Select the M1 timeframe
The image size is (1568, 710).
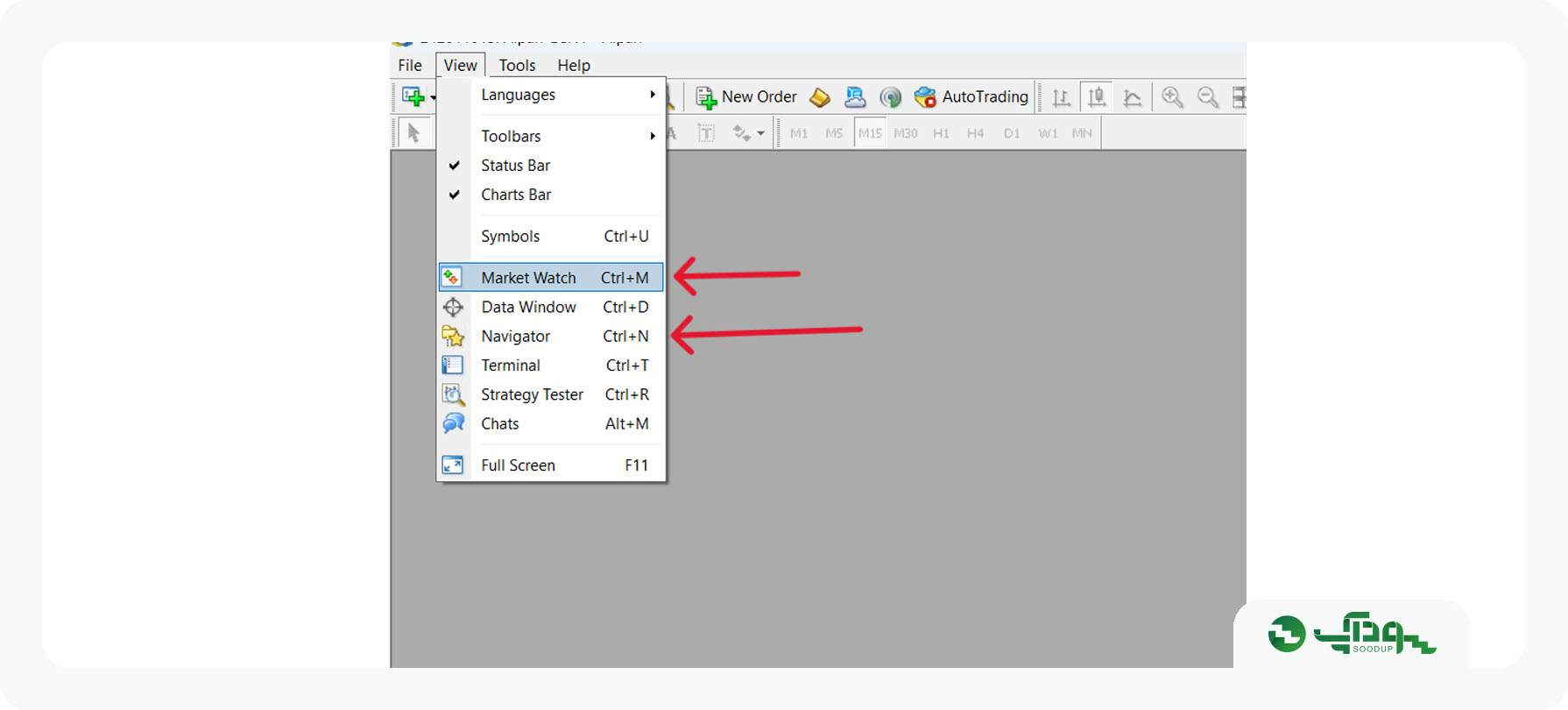pyautogui.click(x=799, y=133)
